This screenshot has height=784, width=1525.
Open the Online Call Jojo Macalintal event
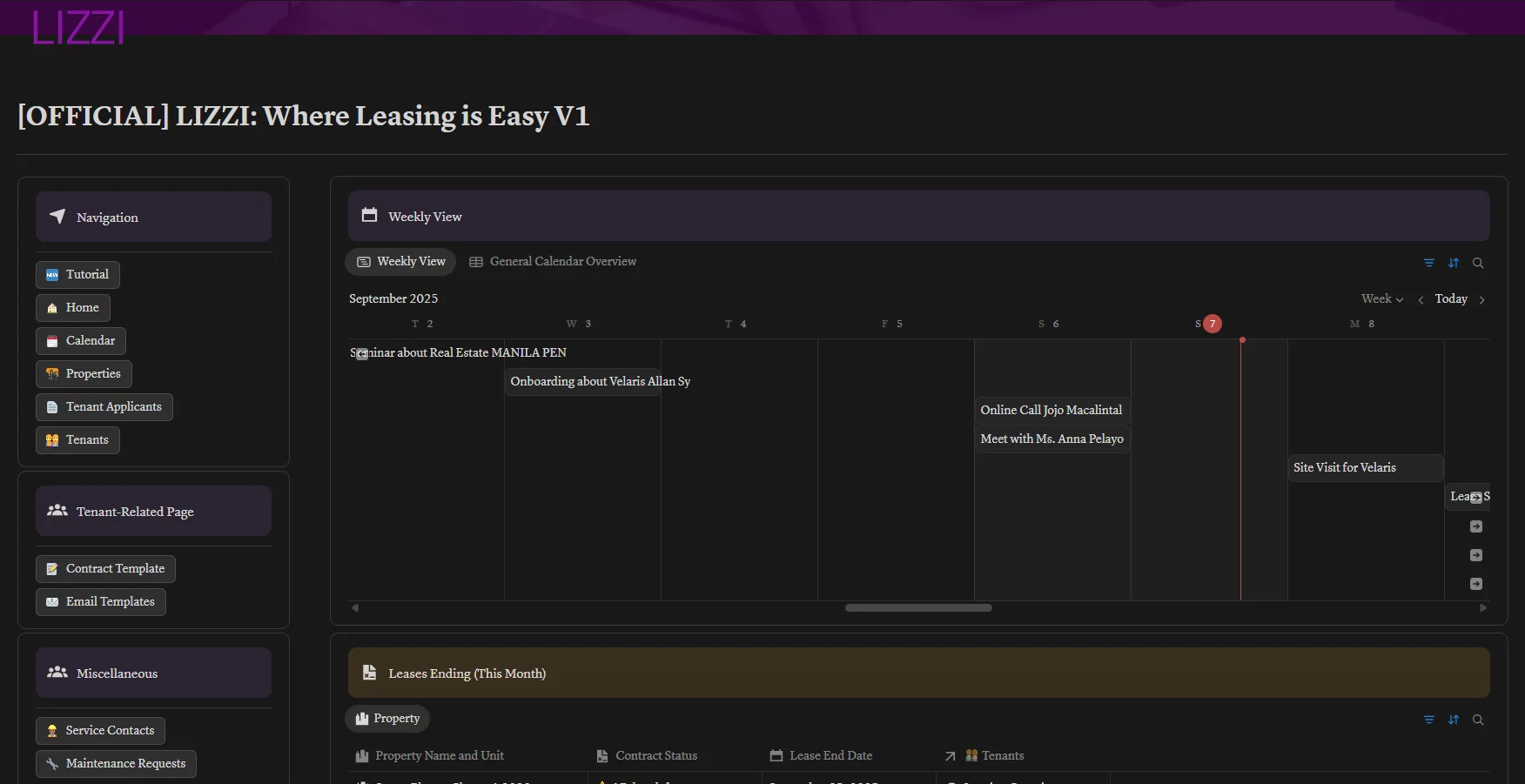pyautogui.click(x=1051, y=411)
